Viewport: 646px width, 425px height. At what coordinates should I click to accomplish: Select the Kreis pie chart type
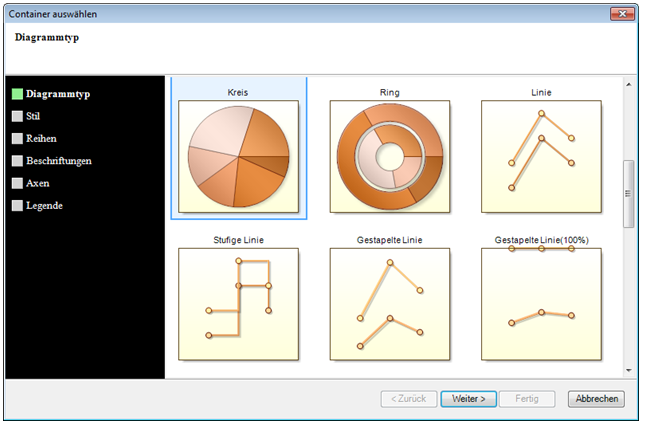pos(238,155)
